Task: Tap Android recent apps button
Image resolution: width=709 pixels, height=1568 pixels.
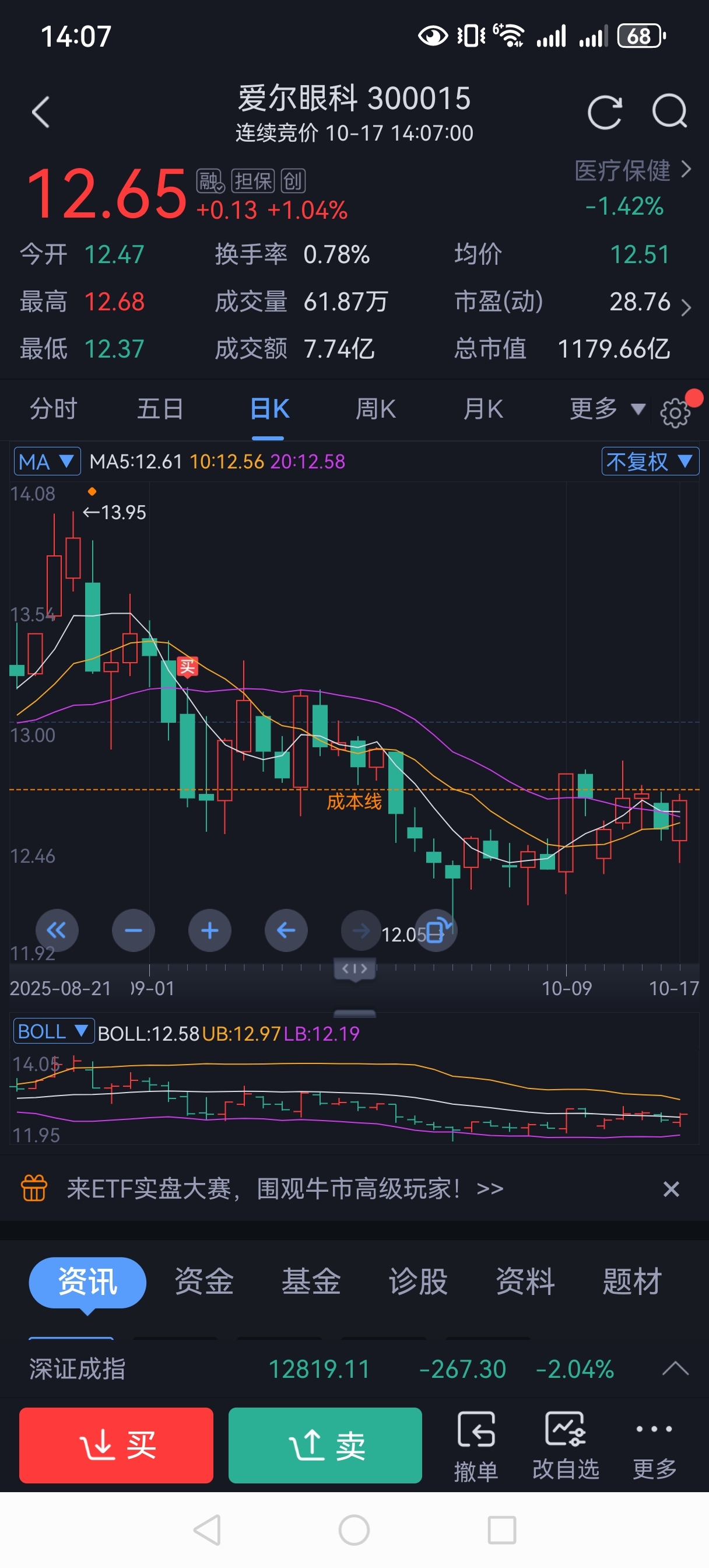Action: point(502,1529)
